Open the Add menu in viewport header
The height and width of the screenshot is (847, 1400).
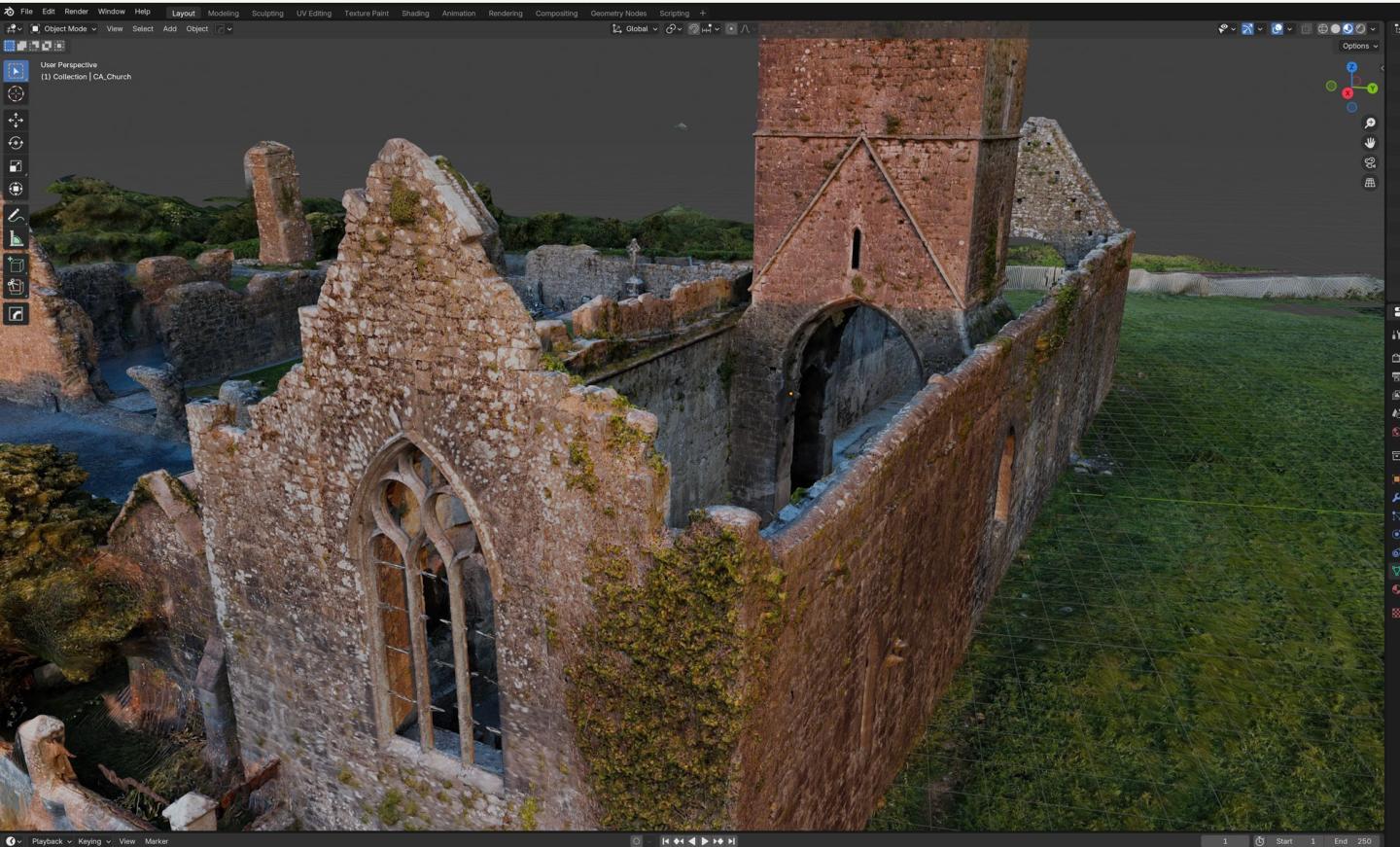tap(169, 29)
